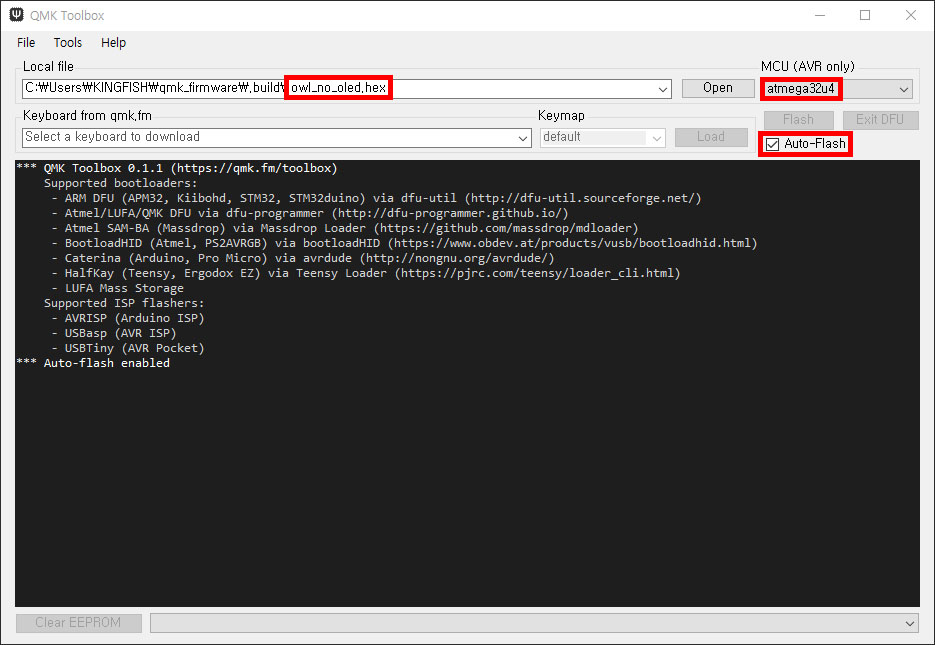Click the Load keymap button
The width and height of the screenshot is (935, 645).
coord(711,137)
